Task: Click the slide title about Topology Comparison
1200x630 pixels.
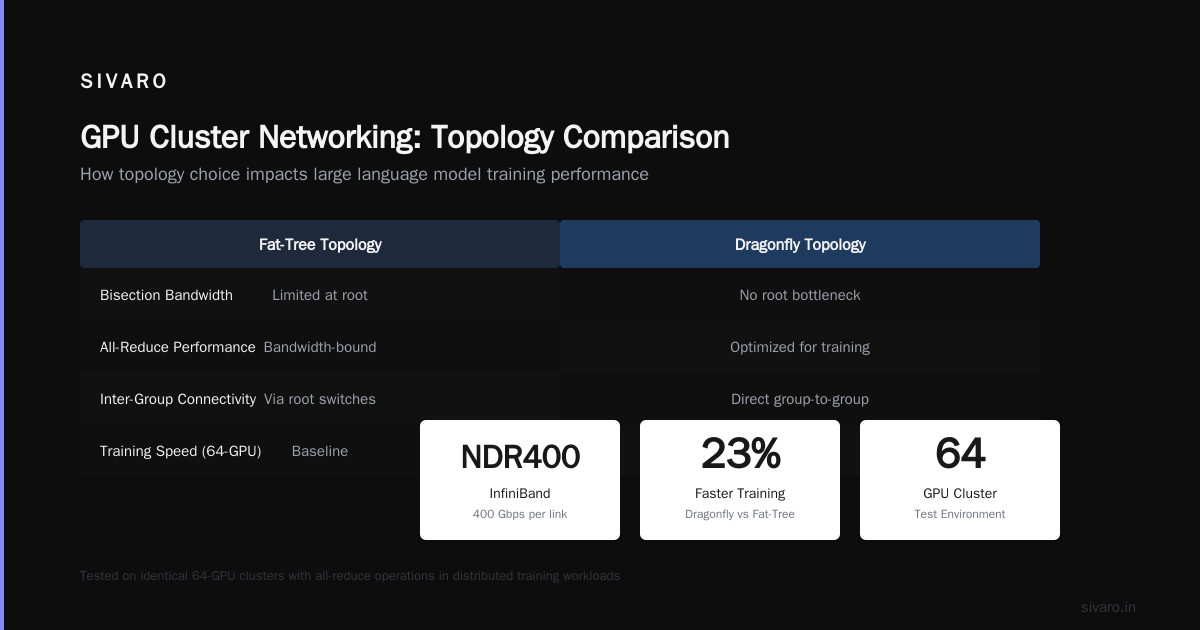Action: click(405, 137)
